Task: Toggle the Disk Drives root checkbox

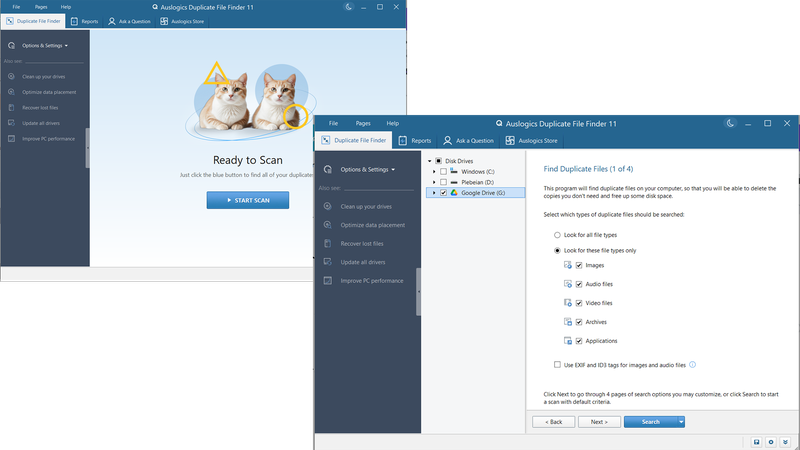Action: [x=438, y=161]
